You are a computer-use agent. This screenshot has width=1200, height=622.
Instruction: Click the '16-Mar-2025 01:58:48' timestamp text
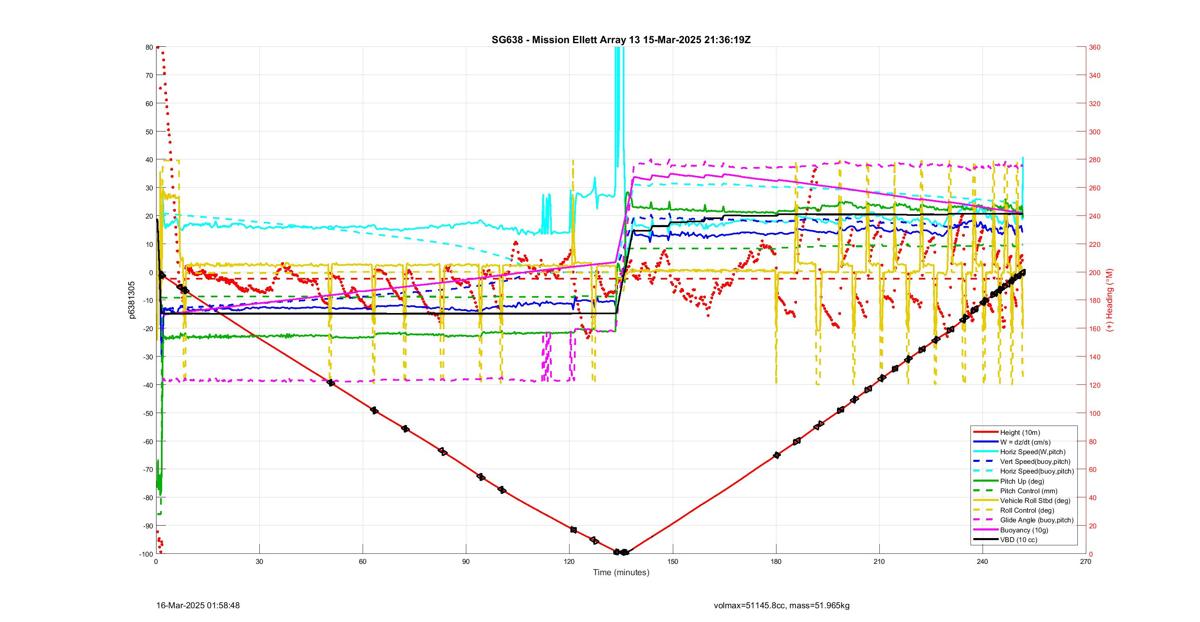point(198,605)
